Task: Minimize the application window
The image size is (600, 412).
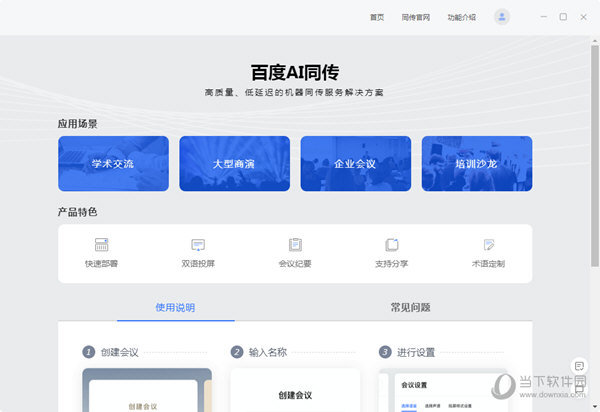Action: point(543,17)
